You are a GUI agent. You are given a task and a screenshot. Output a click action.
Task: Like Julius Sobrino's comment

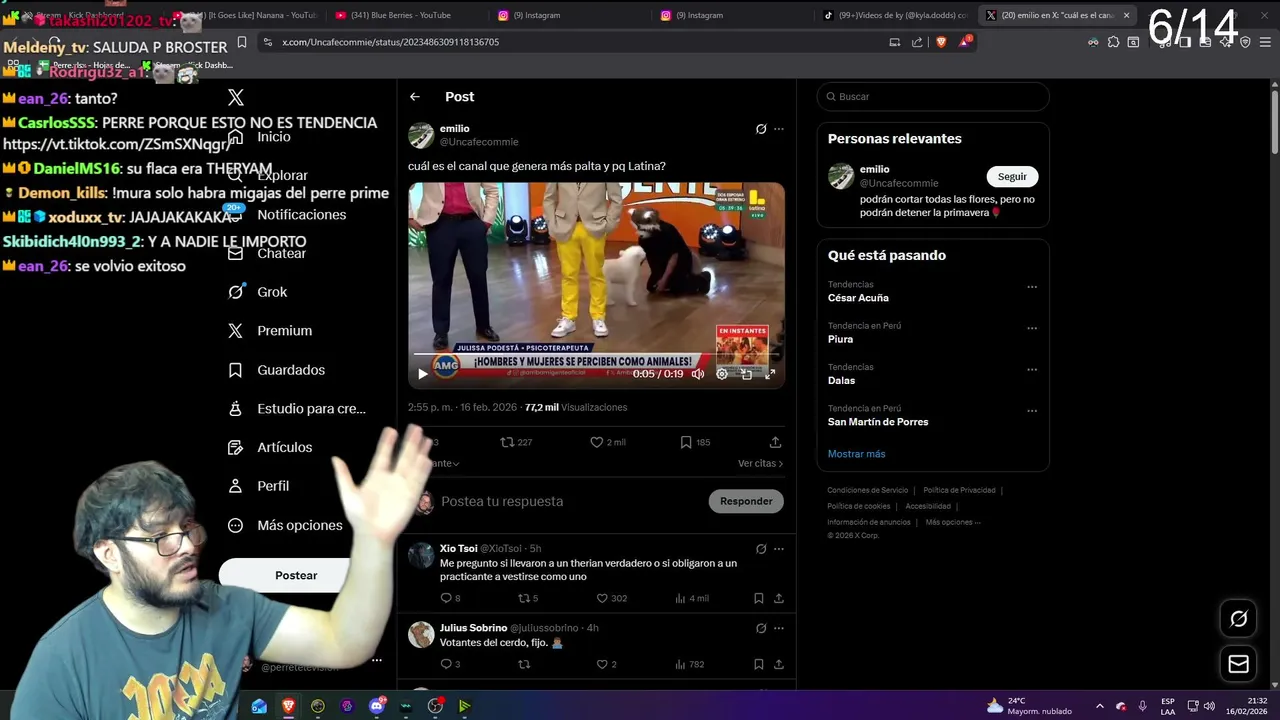tap(606, 664)
